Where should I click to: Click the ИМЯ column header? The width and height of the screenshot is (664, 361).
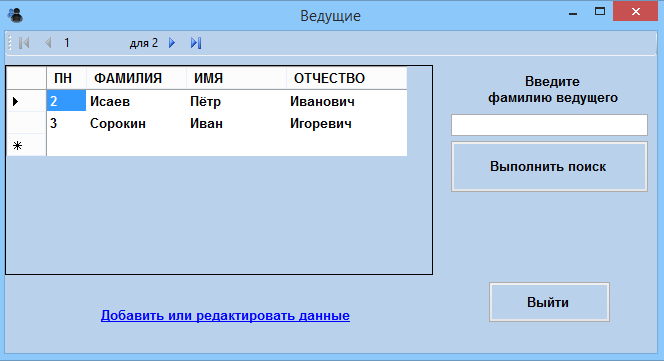click(236, 78)
